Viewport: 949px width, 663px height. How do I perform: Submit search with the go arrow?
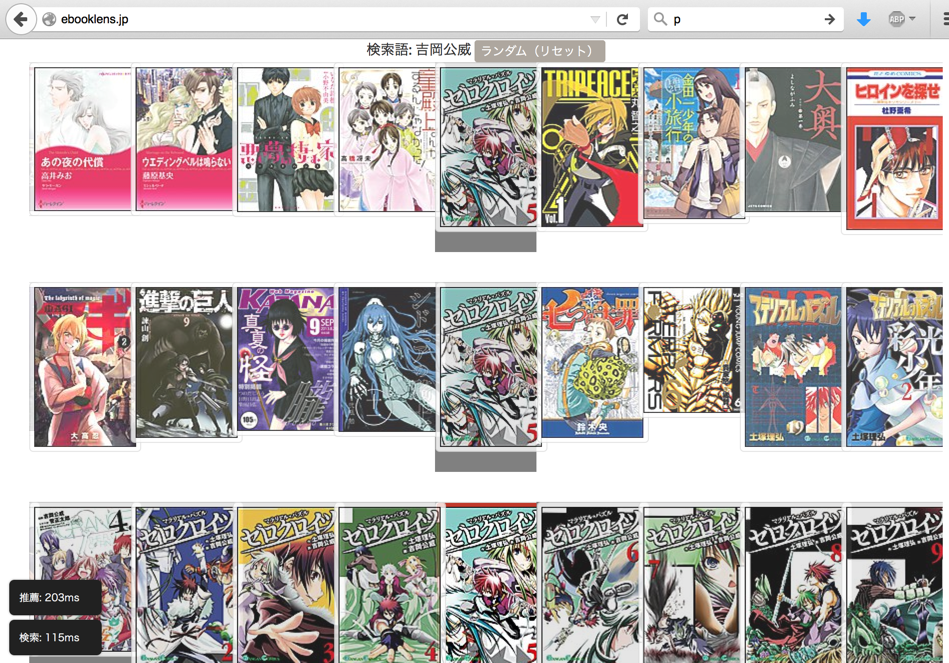829,19
